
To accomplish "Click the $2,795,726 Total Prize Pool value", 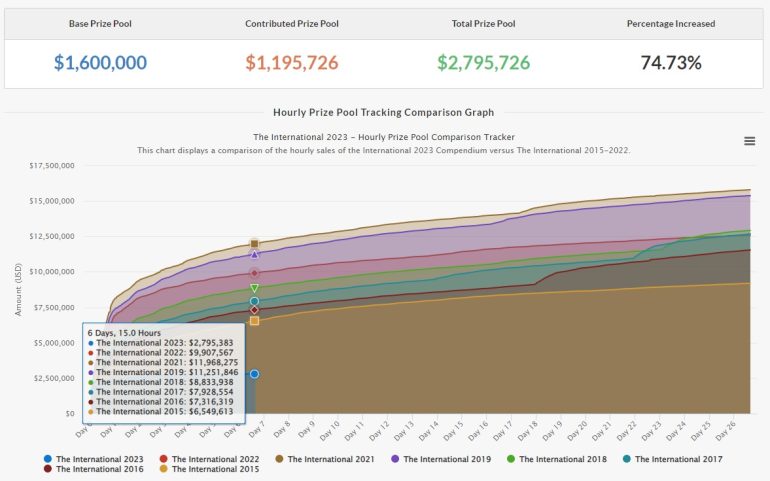I will coord(483,62).
